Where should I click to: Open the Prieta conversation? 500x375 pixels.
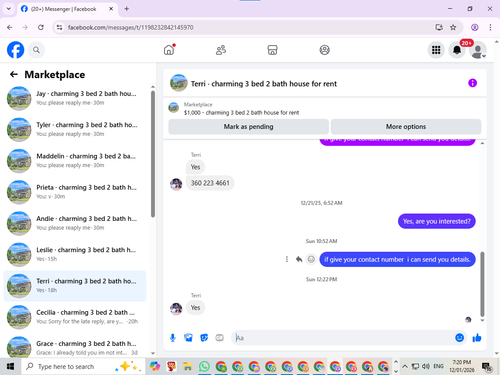[x=75, y=192]
